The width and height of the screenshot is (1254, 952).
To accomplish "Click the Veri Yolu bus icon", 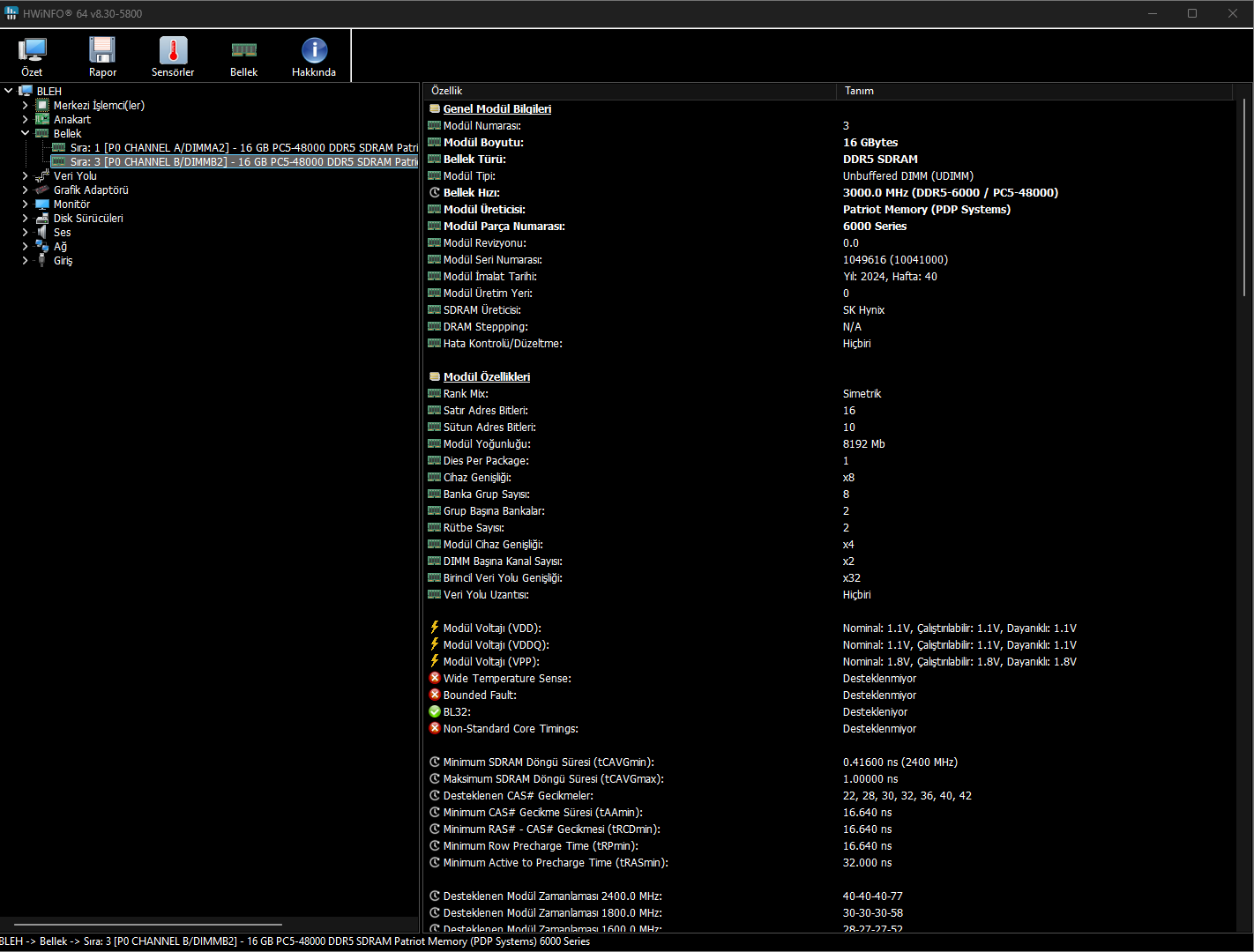I will click(42, 175).
